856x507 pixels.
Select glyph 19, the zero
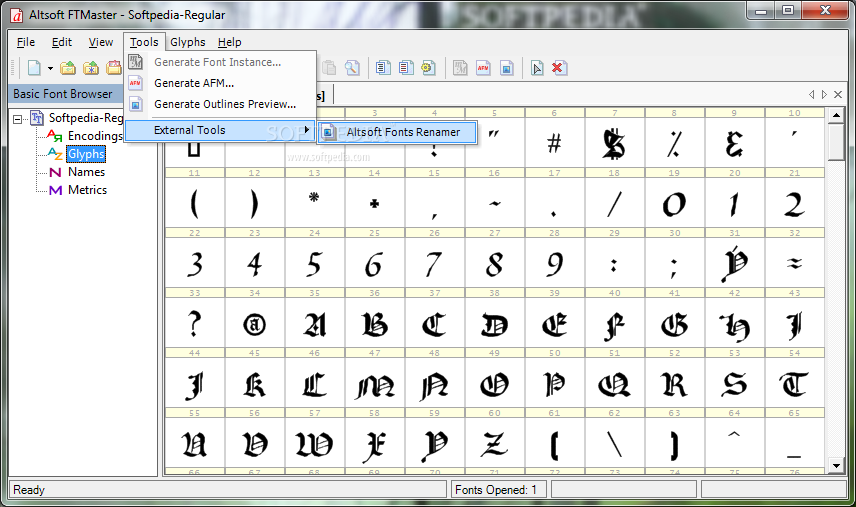coord(674,203)
